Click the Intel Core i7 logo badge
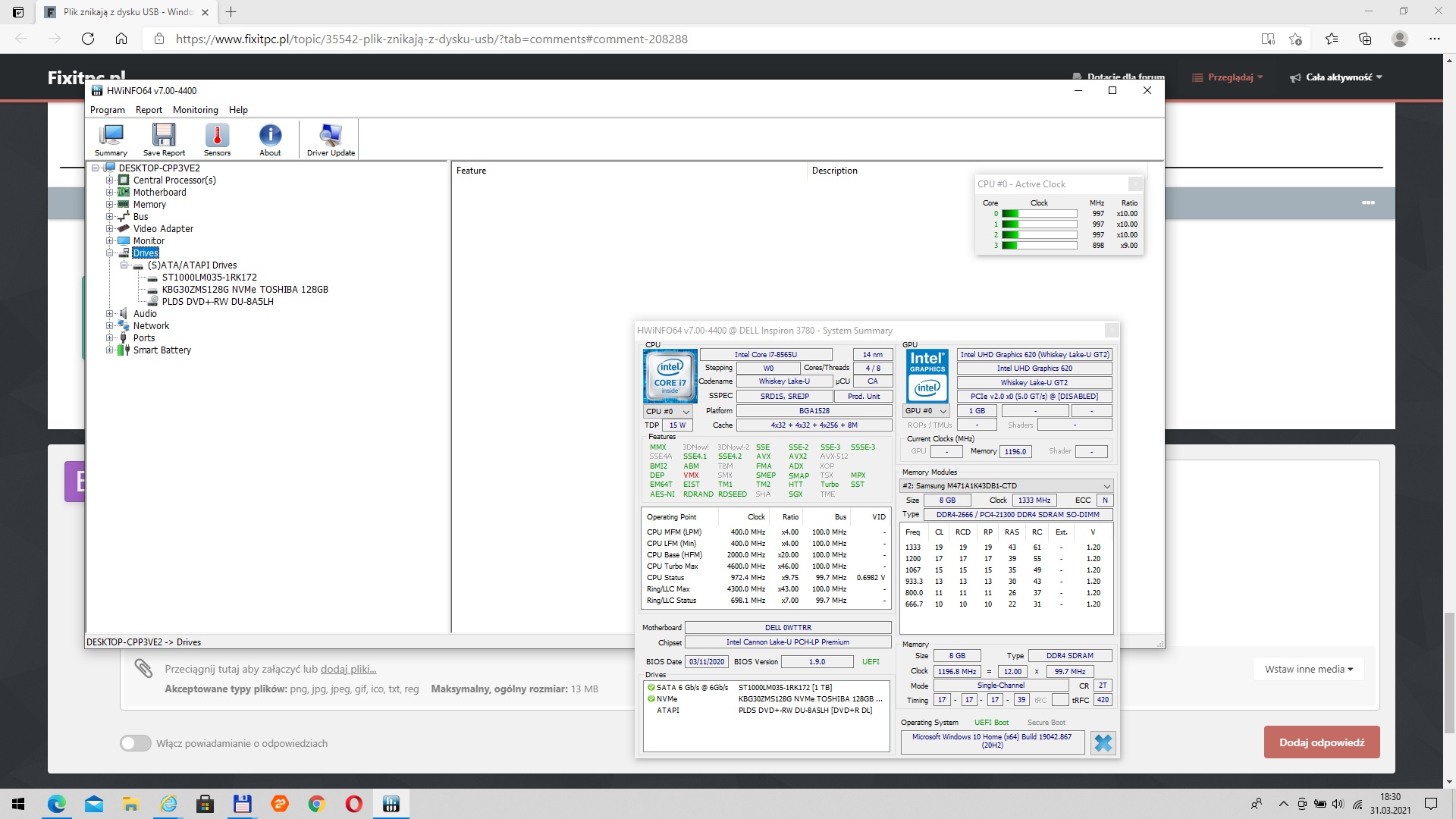Screen dimensions: 1456x819 tap(670, 376)
